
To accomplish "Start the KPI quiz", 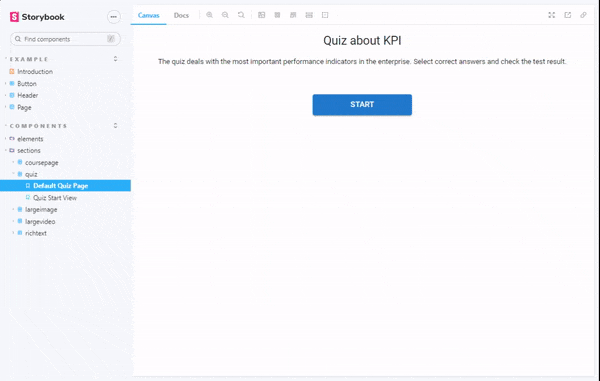I will pyautogui.click(x=362, y=105).
